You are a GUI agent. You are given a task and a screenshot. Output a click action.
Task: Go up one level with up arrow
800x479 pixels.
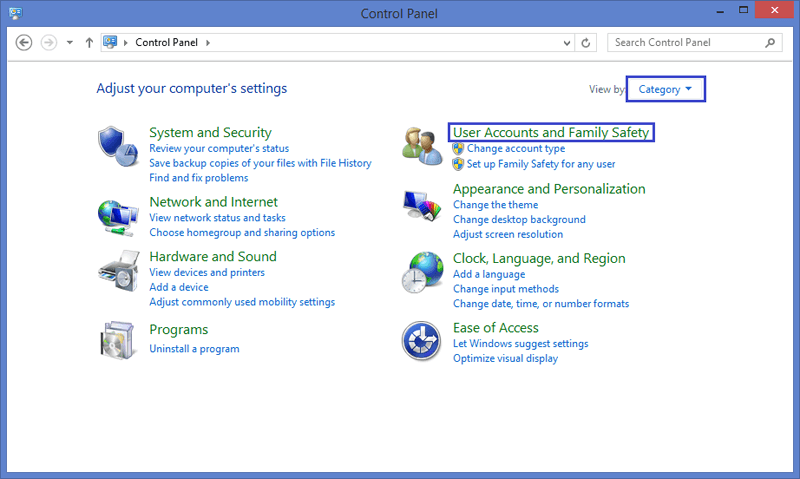[89, 42]
